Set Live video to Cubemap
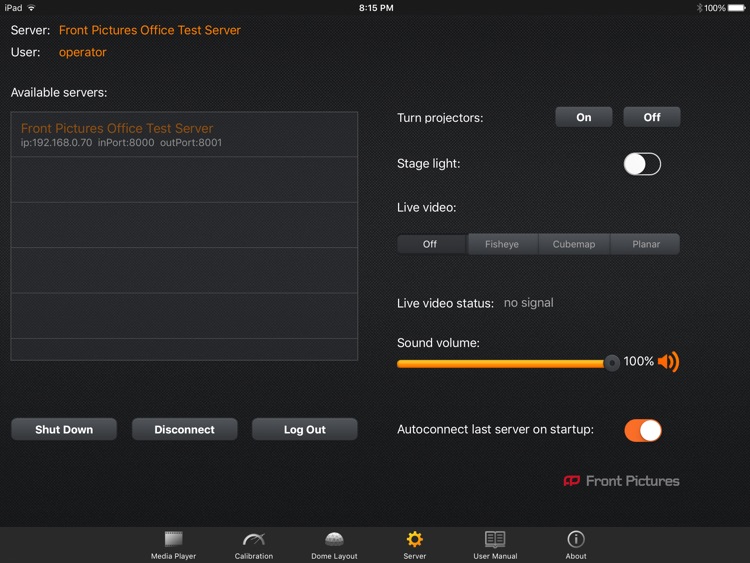Screen dimensions: 750x563 coord(574,244)
